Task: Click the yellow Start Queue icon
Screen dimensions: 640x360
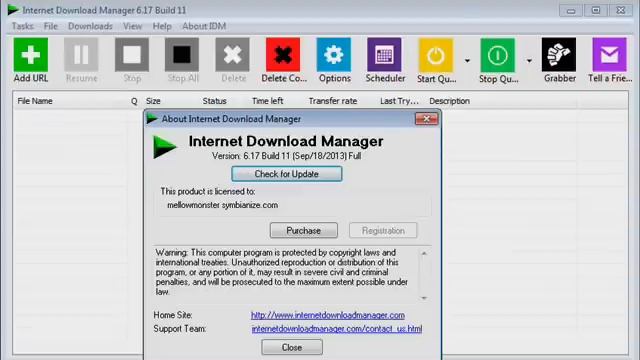Action: click(x=436, y=55)
